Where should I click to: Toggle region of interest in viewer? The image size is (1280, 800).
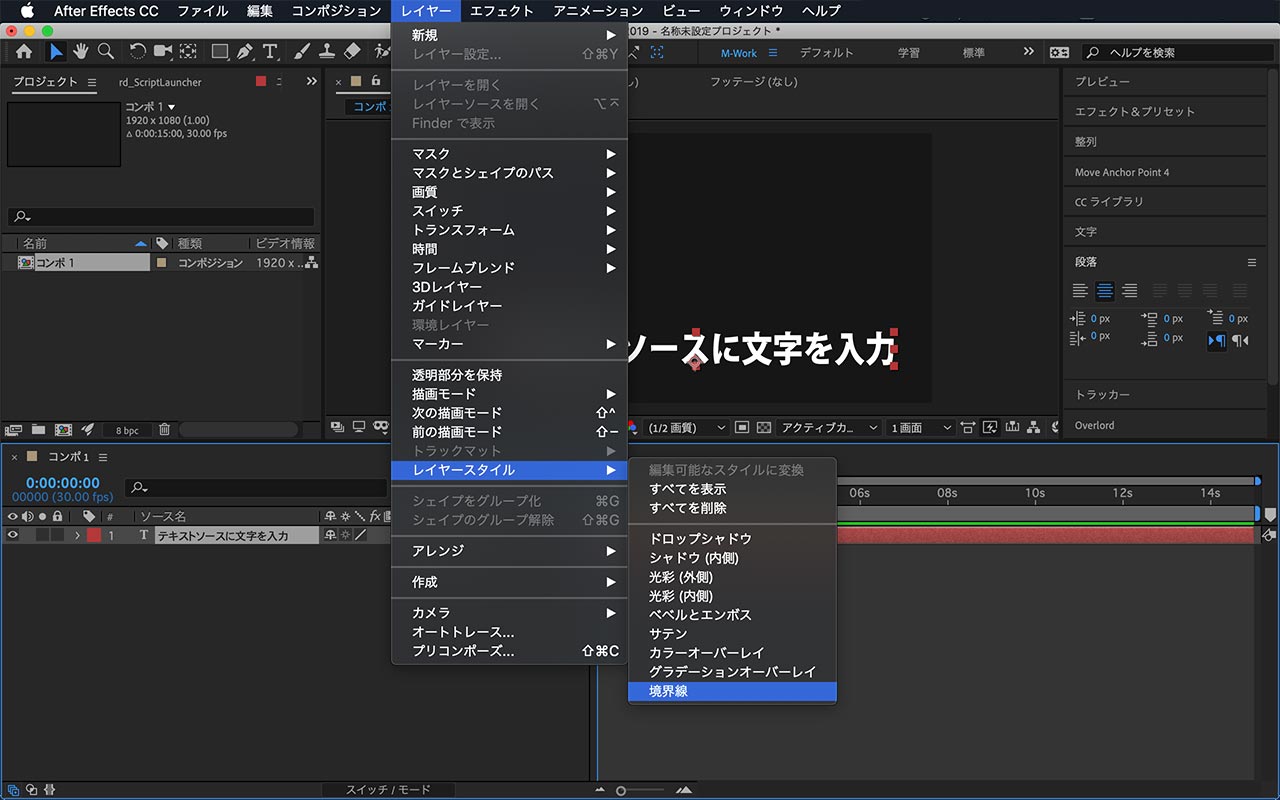pyautogui.click(x=742, y=428)
